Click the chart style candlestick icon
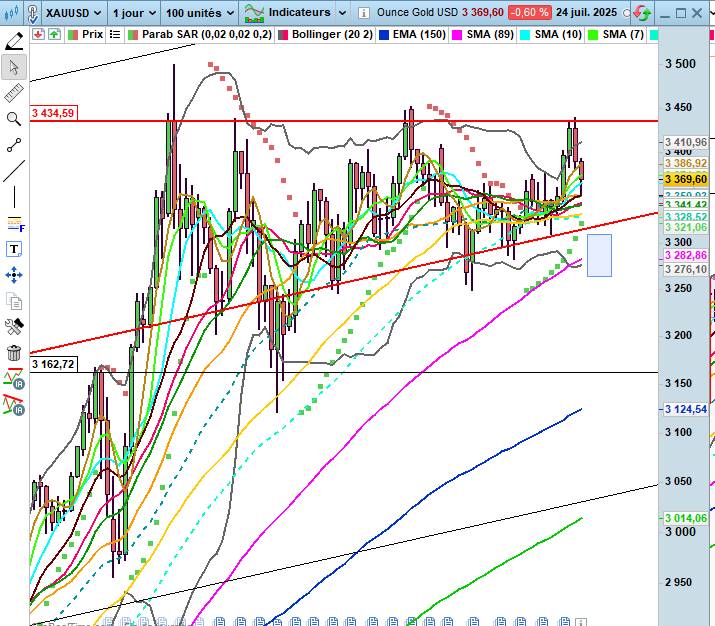The height and width of the screenshot is (626, 715). click(x=11, y=13)
